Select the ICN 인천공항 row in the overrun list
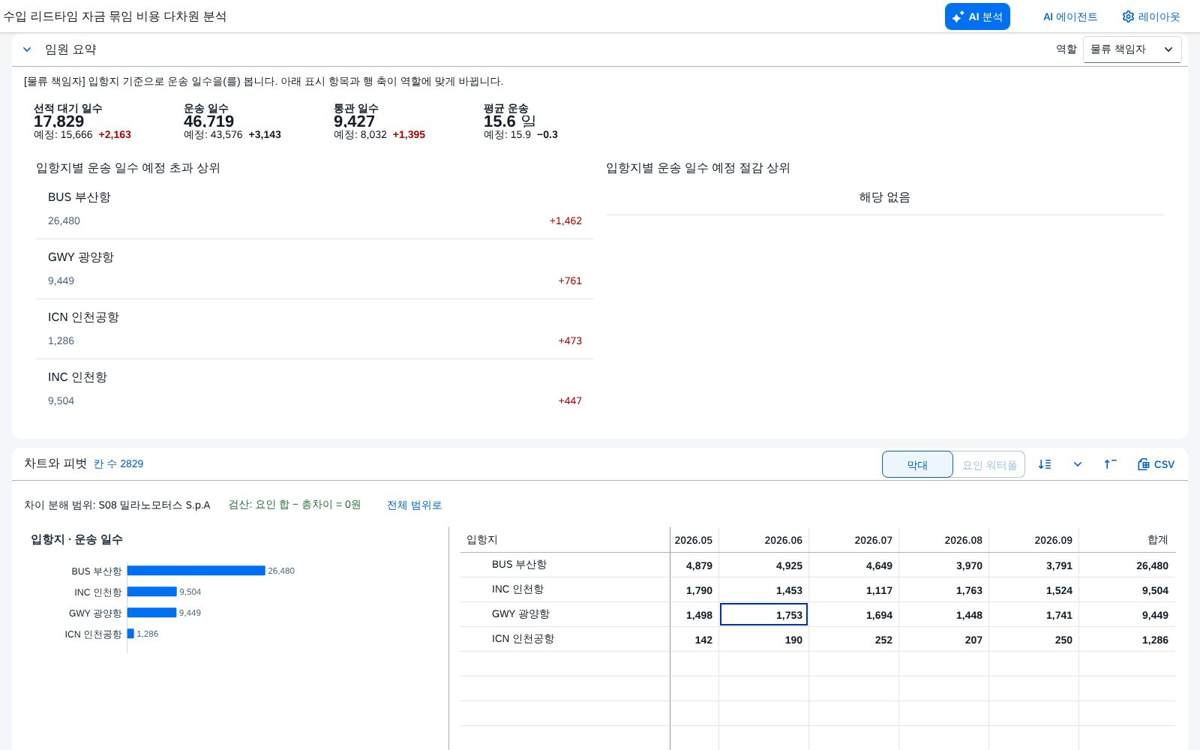This screenshot has width=1200, height=750. coord(314,329)
